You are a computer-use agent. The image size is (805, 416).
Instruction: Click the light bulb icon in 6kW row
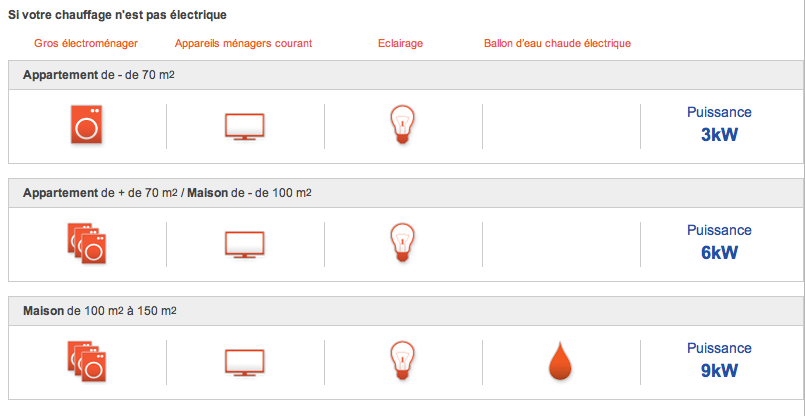[402, 242]
